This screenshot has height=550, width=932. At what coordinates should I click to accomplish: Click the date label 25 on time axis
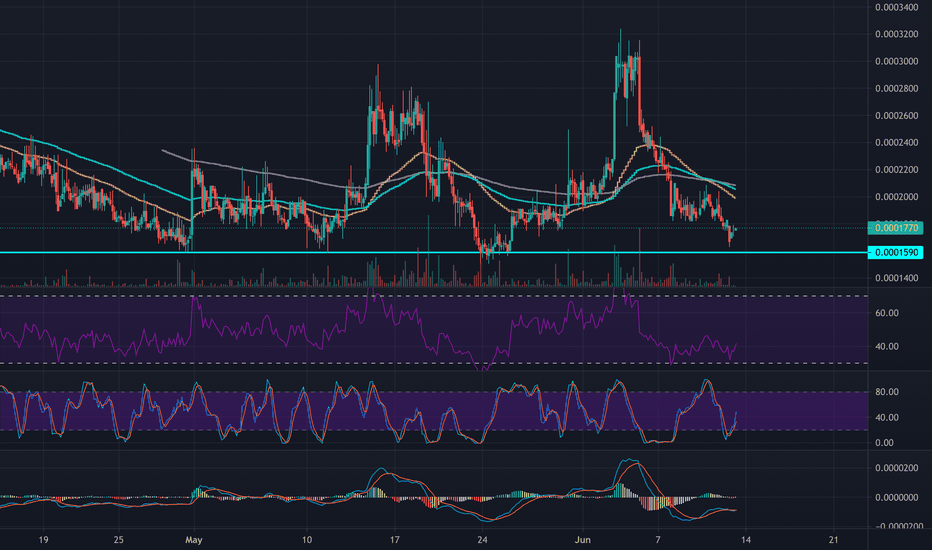point(118,540)
